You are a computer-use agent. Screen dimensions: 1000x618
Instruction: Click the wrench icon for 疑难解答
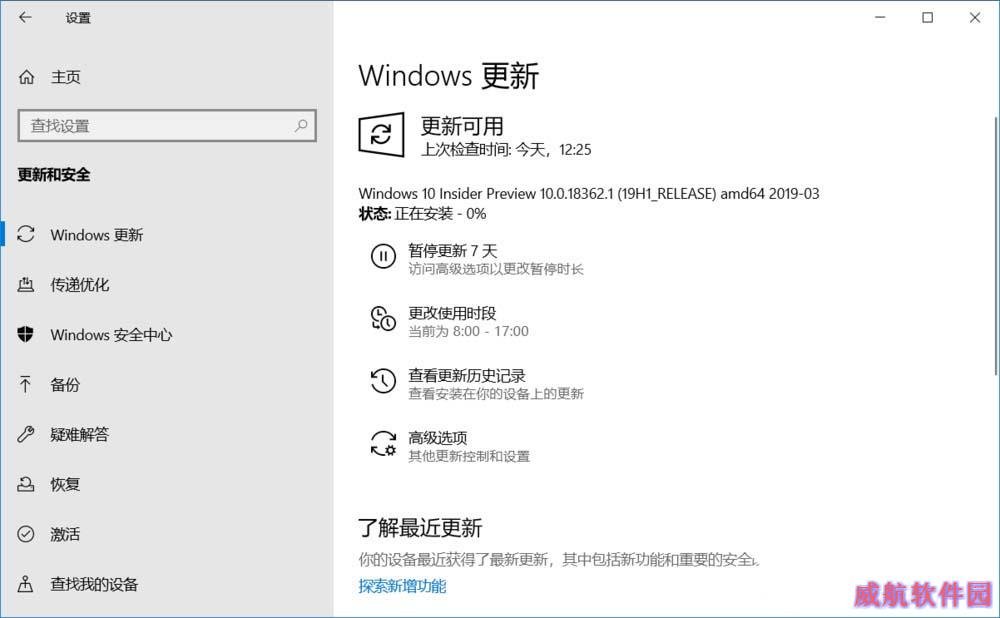26,434
